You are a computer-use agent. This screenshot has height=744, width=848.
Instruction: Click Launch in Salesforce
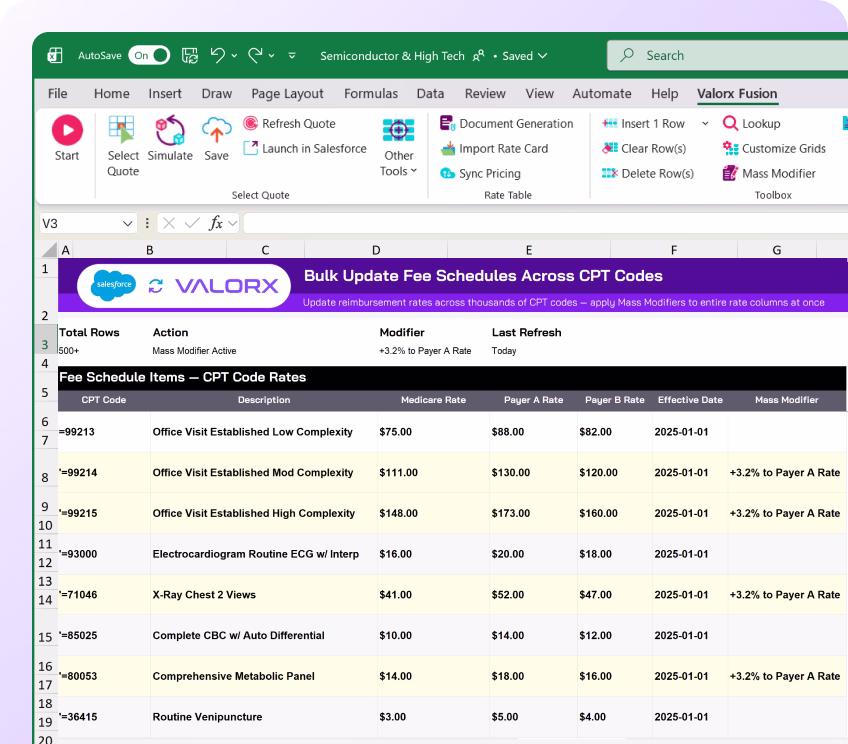304,148
